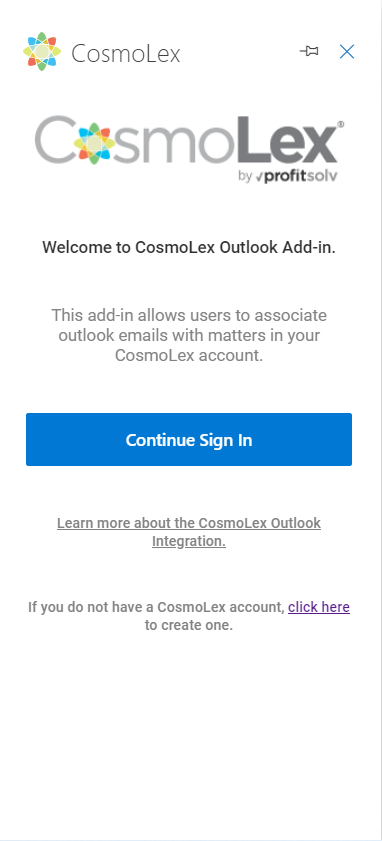382x841 pixels.
Task: Click the profitsolv checkmark symbol
Action: pos(259,178)
